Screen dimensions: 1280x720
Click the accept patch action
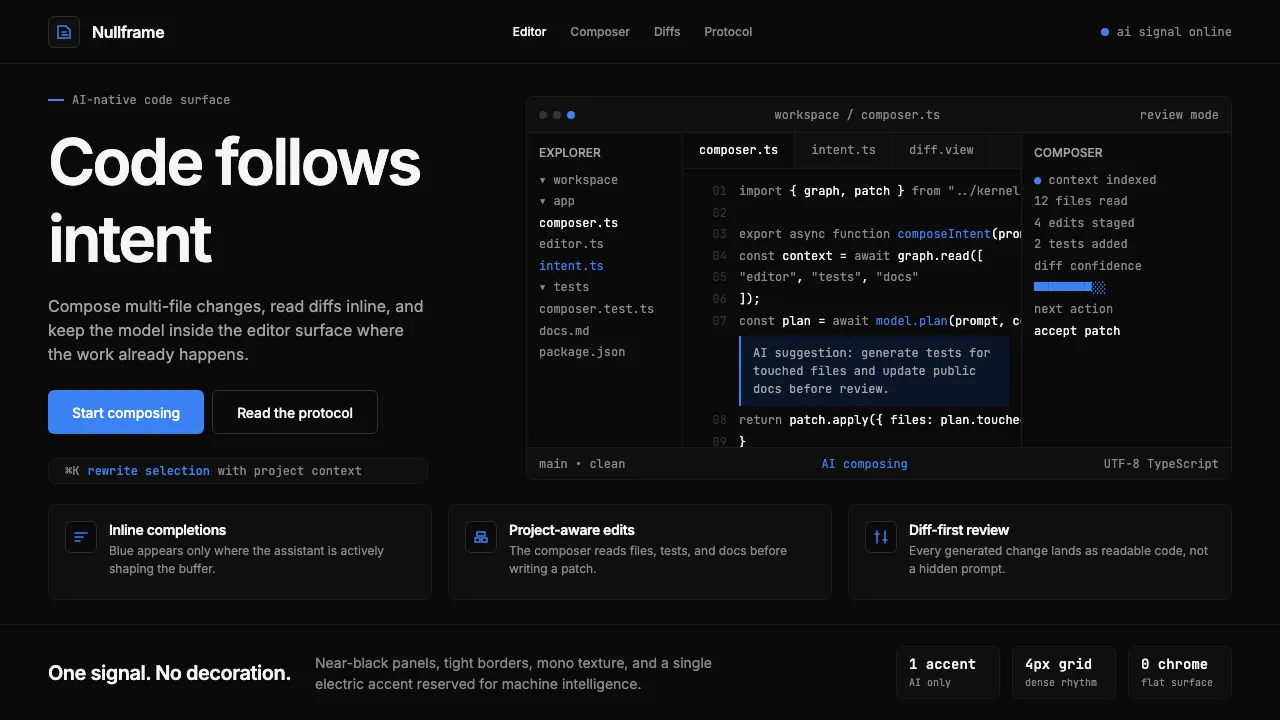click(x=1077, y=331)
